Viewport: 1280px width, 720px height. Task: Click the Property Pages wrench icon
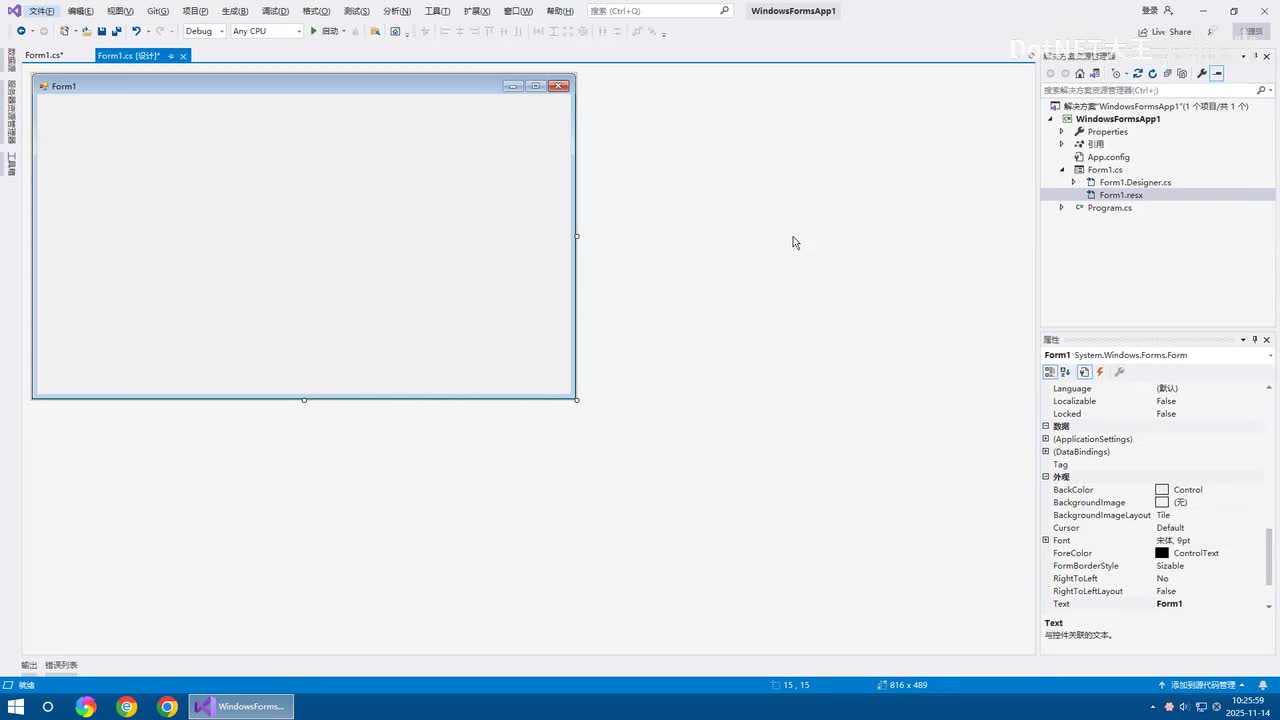[x=1119, y=372]
